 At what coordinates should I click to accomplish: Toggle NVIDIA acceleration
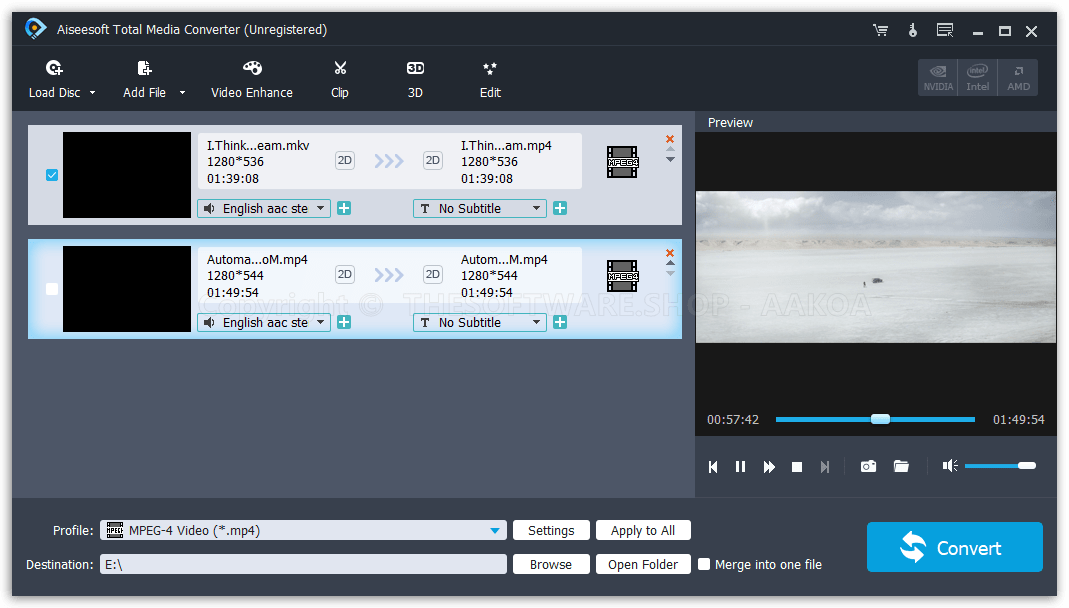(938, 78)
